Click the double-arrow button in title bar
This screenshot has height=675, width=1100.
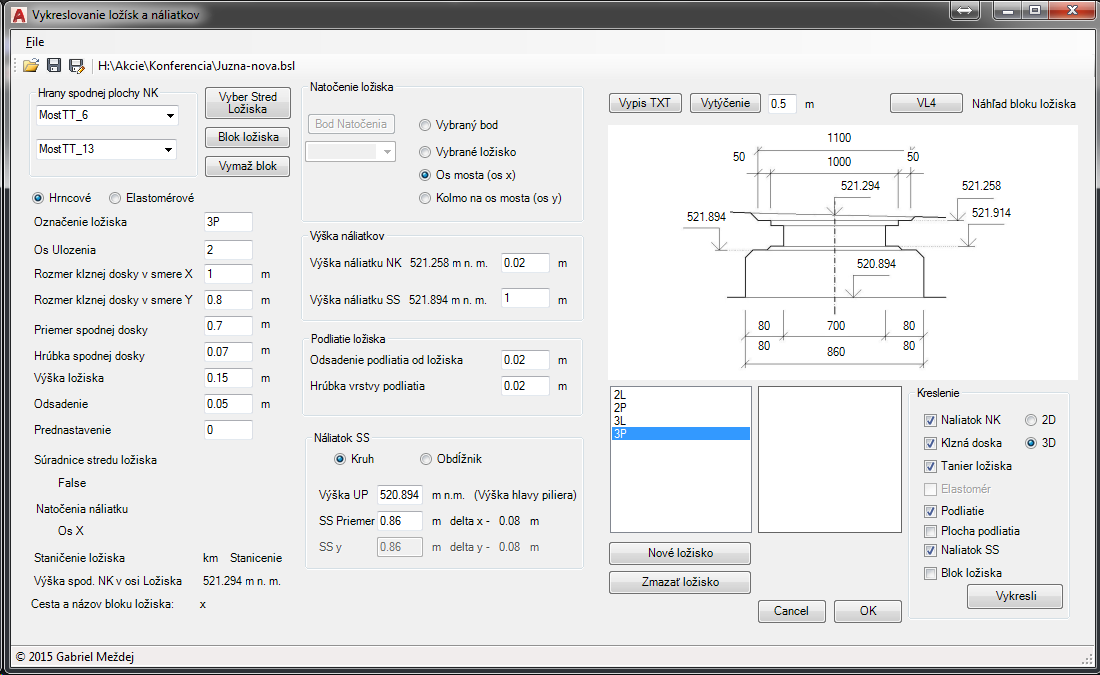pos(965,10)
